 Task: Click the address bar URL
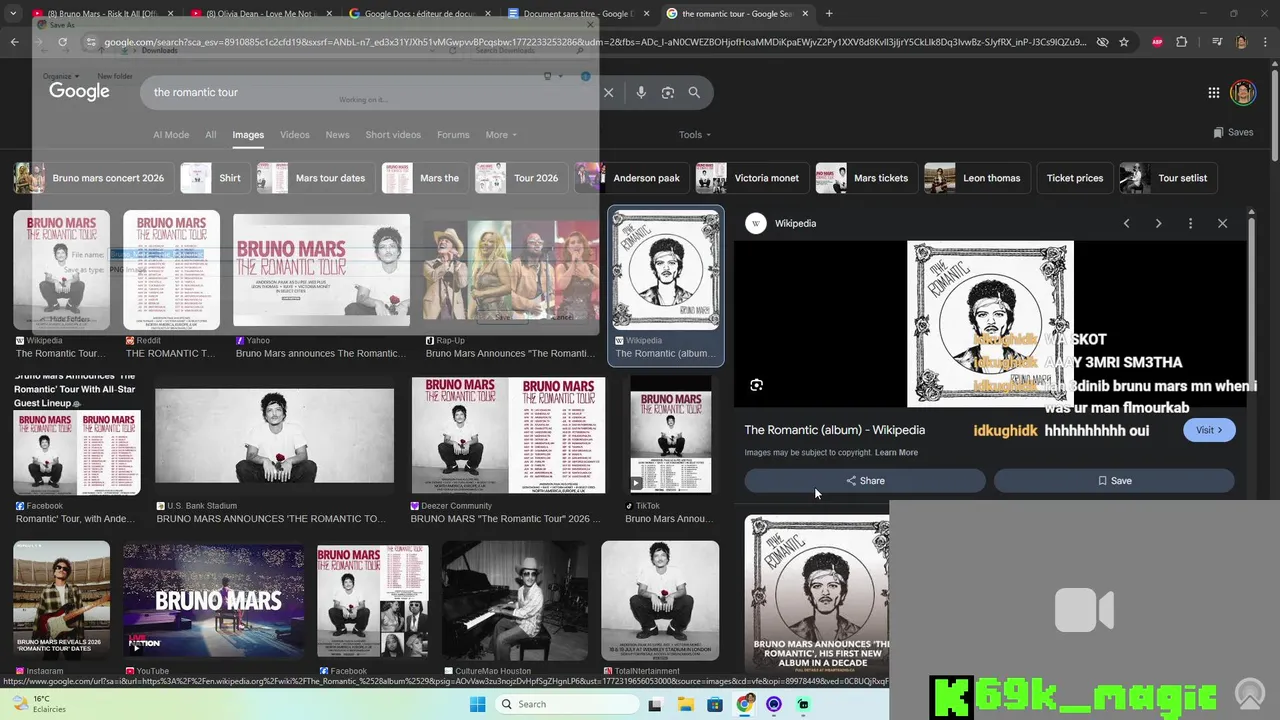(x=595, y=42)
